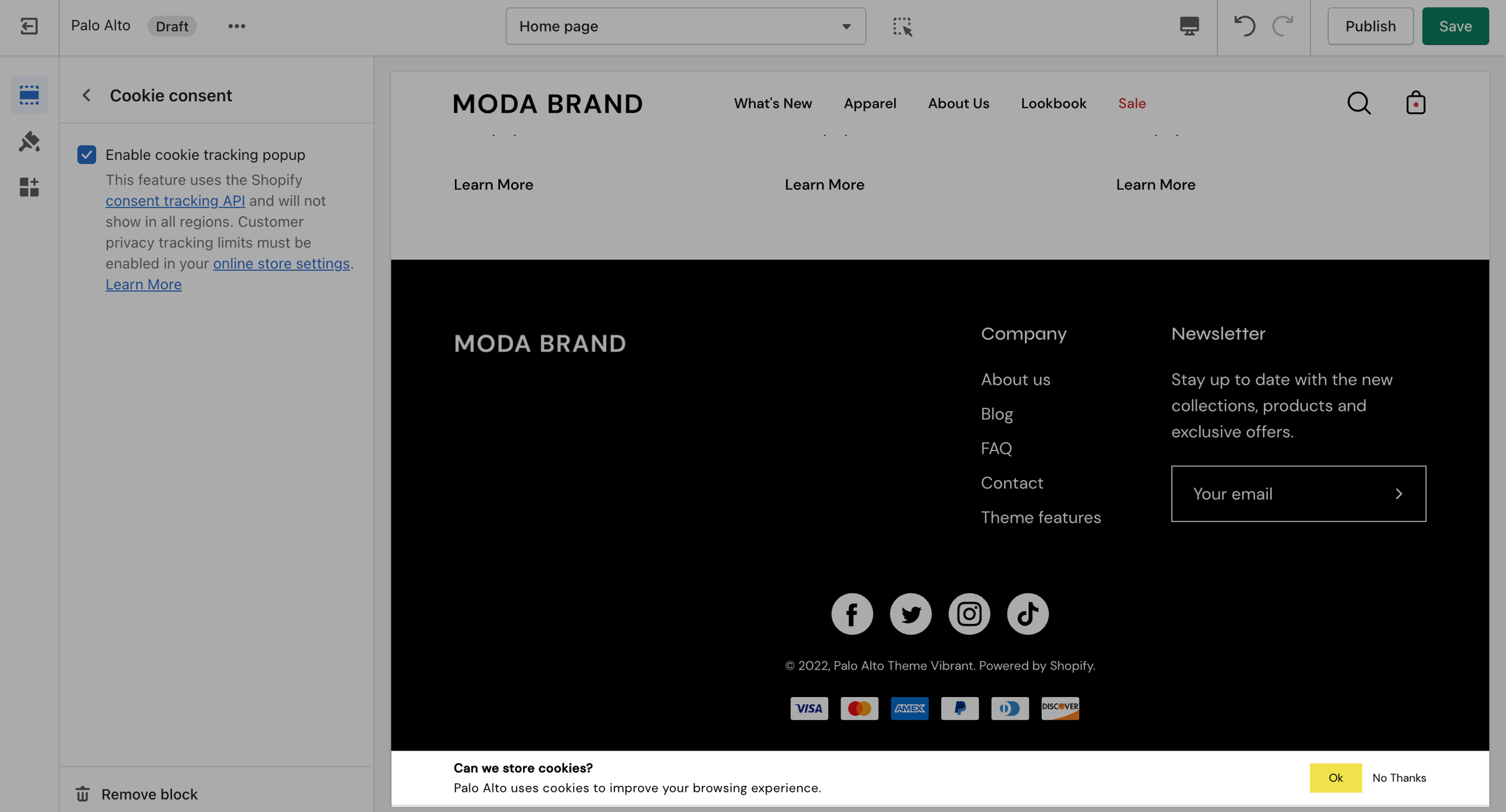This screenshot has width=1506, height=812.
Task: Disable the cookie tracking popup checkbox
Action: [x=86, y=155]
